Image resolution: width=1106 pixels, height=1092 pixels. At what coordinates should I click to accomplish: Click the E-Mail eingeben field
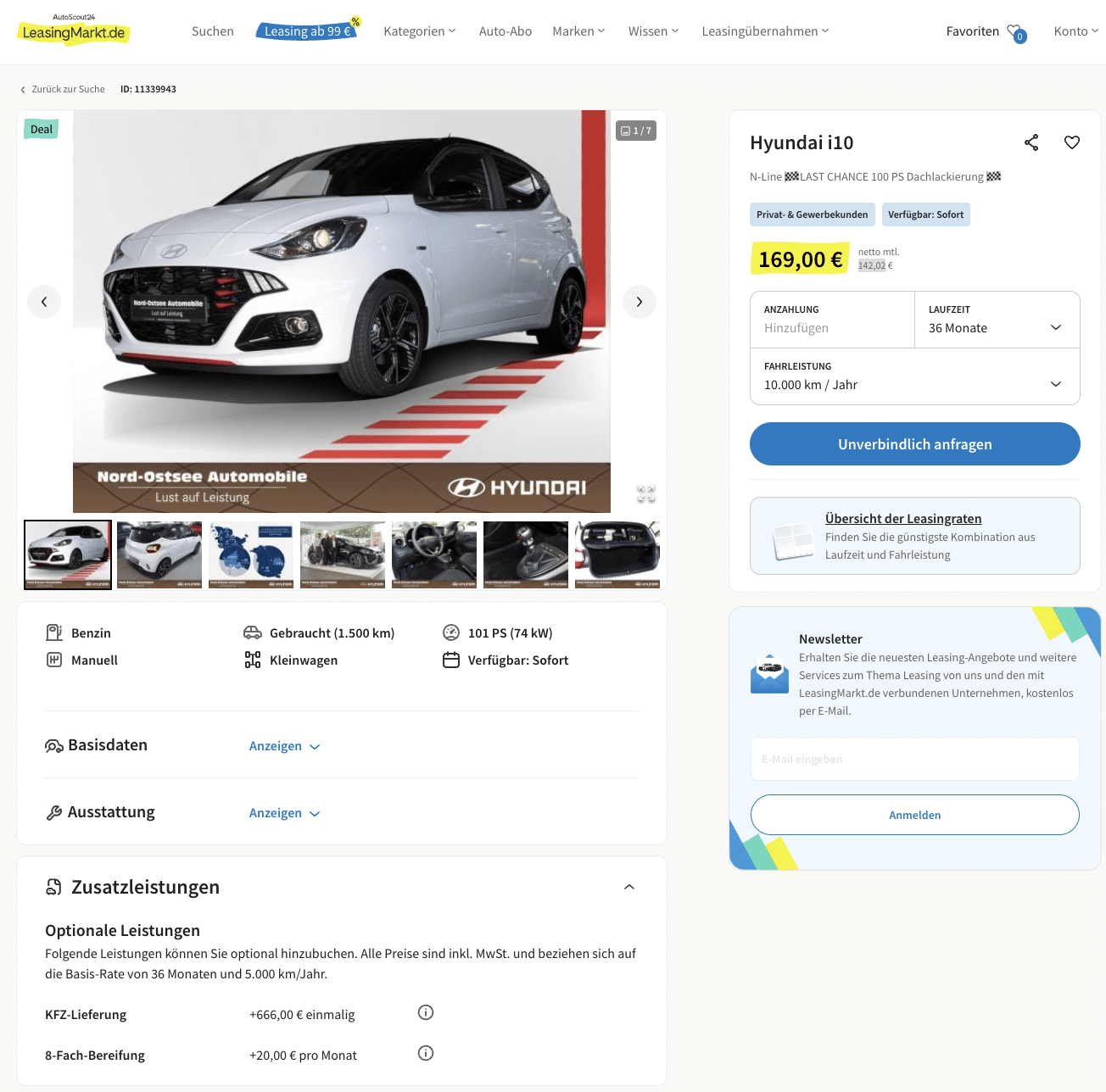click(915, 759)
